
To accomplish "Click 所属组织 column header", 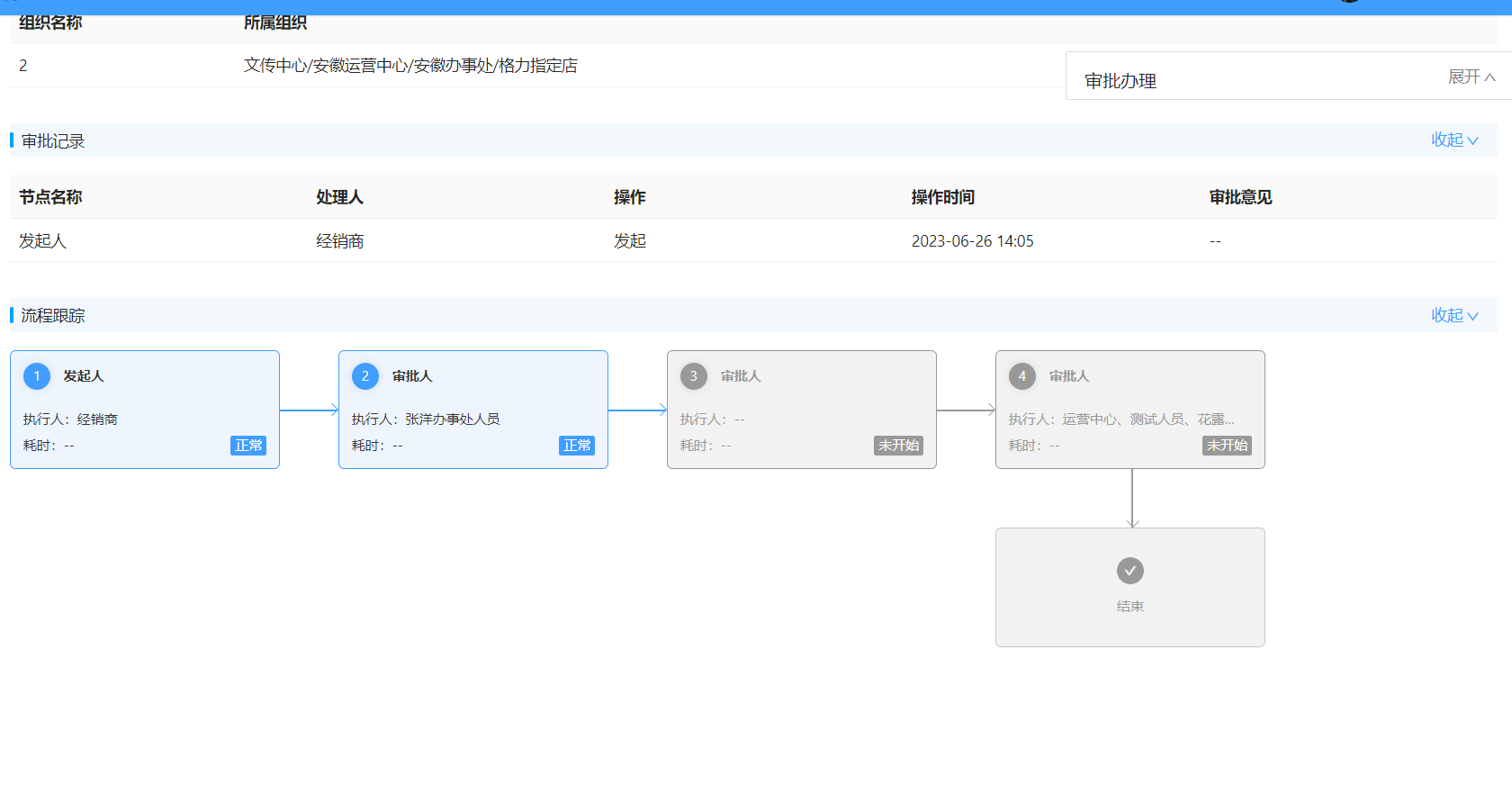I will 275,23.
